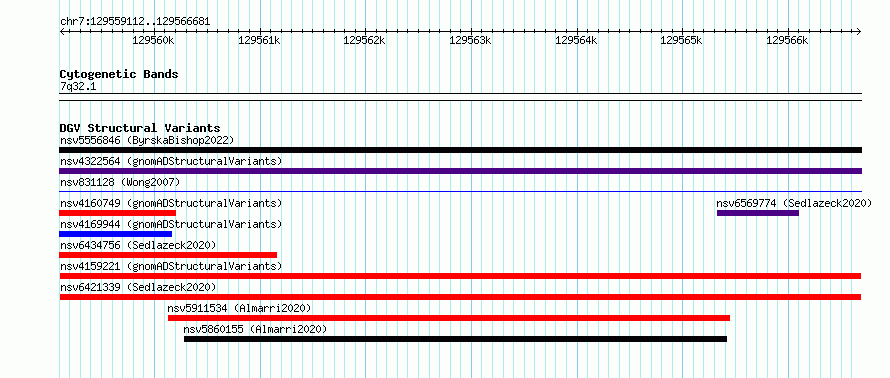Select the black nsv5556846 variant bar
The image size is (890, 378).
tap(460, 150)
